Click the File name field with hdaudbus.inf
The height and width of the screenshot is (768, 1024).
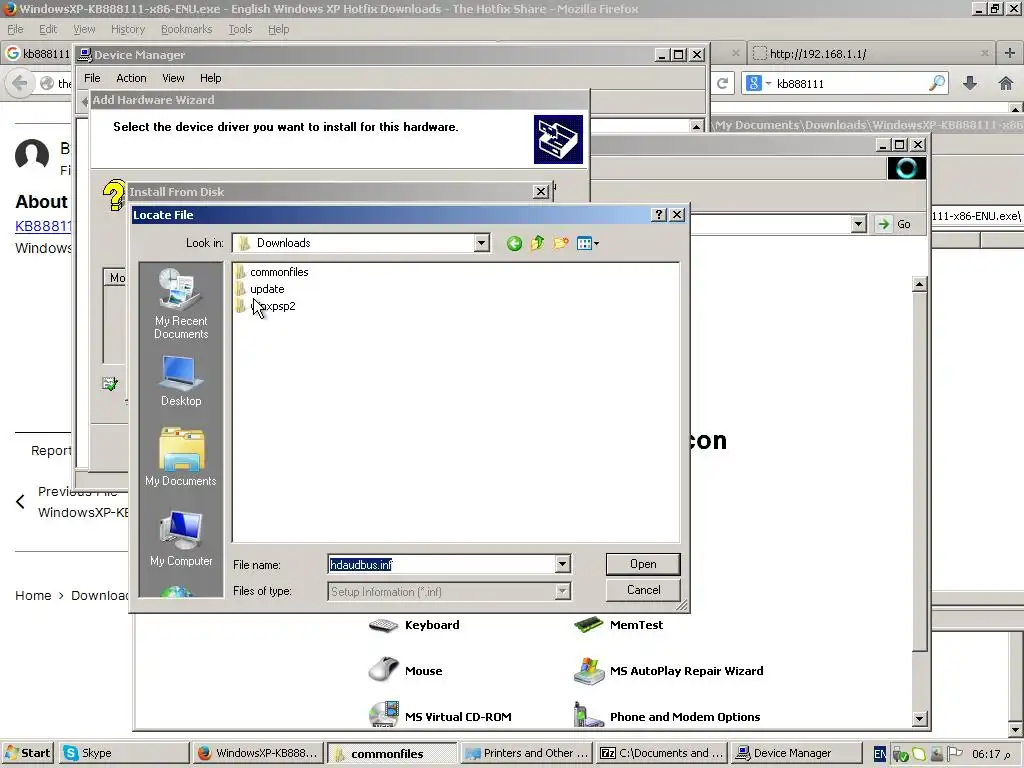[x=441, y=564]
